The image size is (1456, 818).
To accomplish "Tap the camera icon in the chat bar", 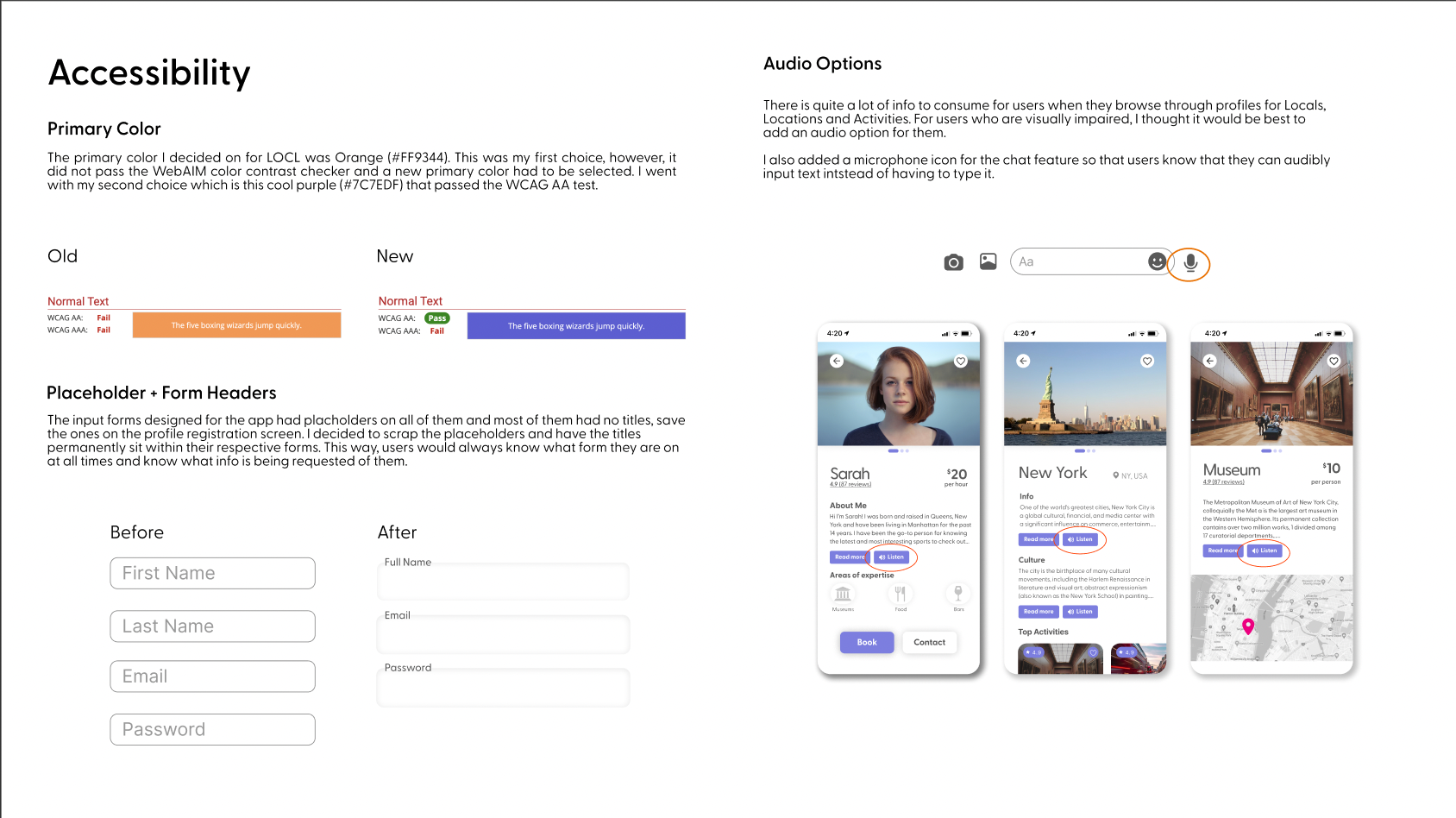I will (953, 262).
